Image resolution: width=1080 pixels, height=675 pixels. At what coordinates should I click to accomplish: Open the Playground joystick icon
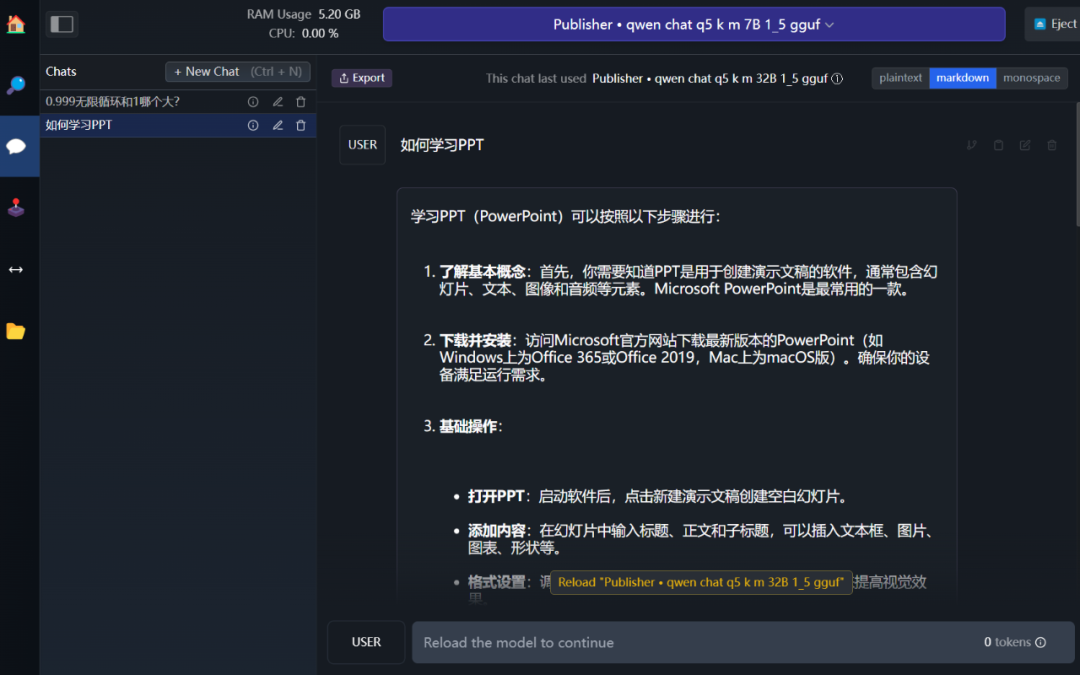point(15,207)
